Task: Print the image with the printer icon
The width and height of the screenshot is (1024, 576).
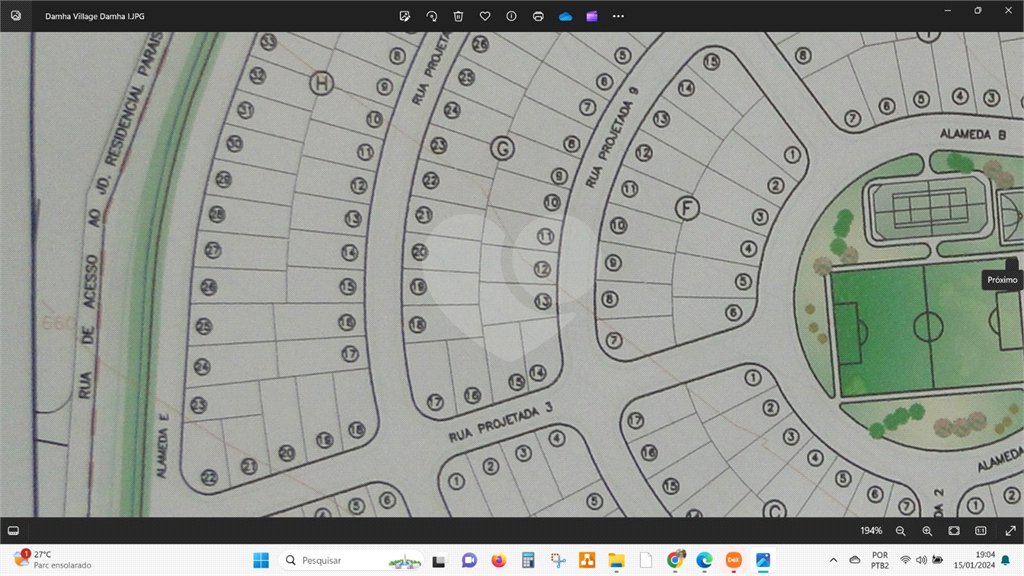Action: click(538, 16)
